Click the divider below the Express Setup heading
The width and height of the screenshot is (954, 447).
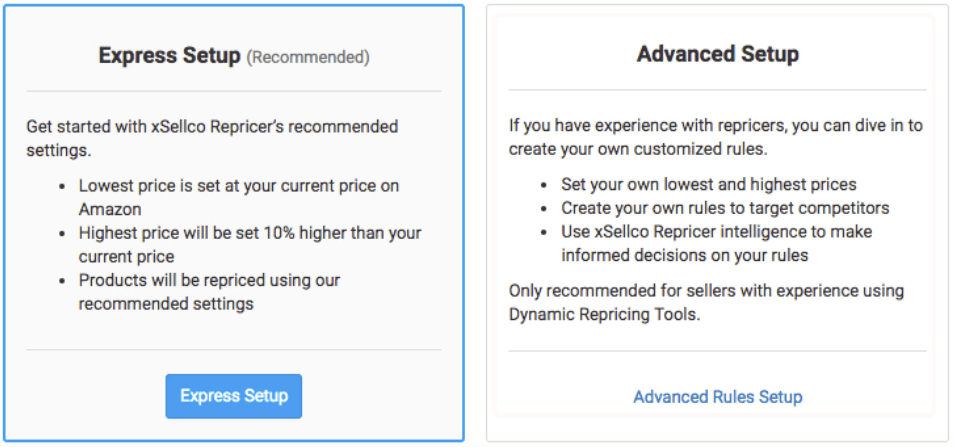pyautogui.click(x=233, y=92)
